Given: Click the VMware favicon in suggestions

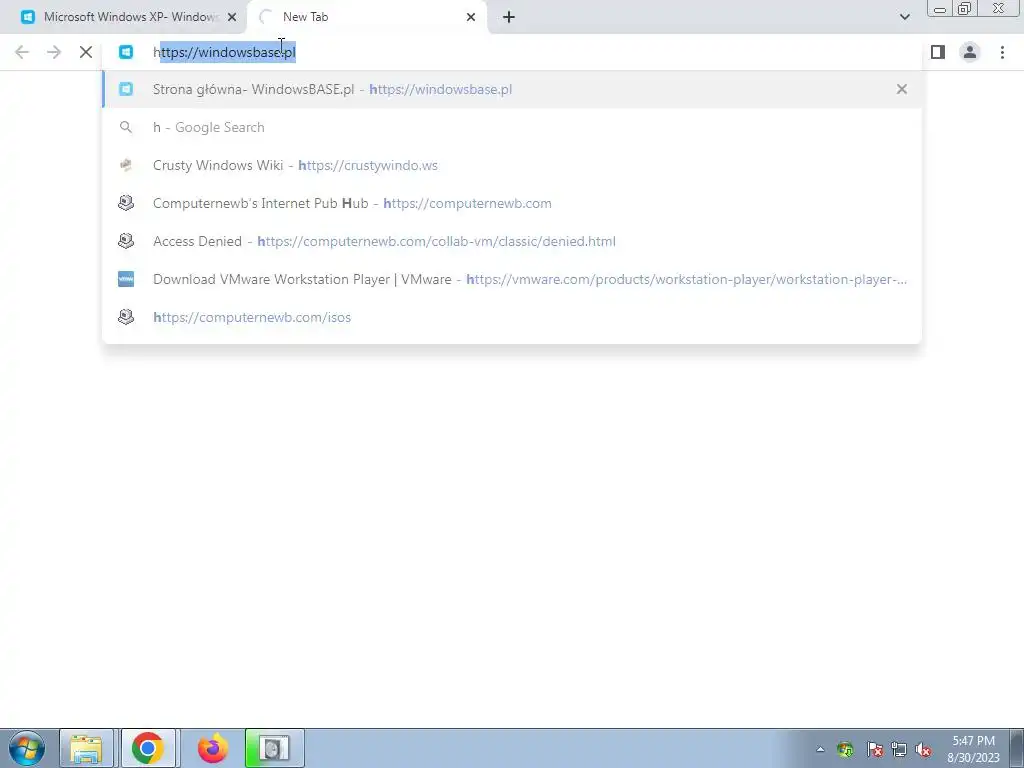Looking at the screenshot, I should click(x=126, y=279).
